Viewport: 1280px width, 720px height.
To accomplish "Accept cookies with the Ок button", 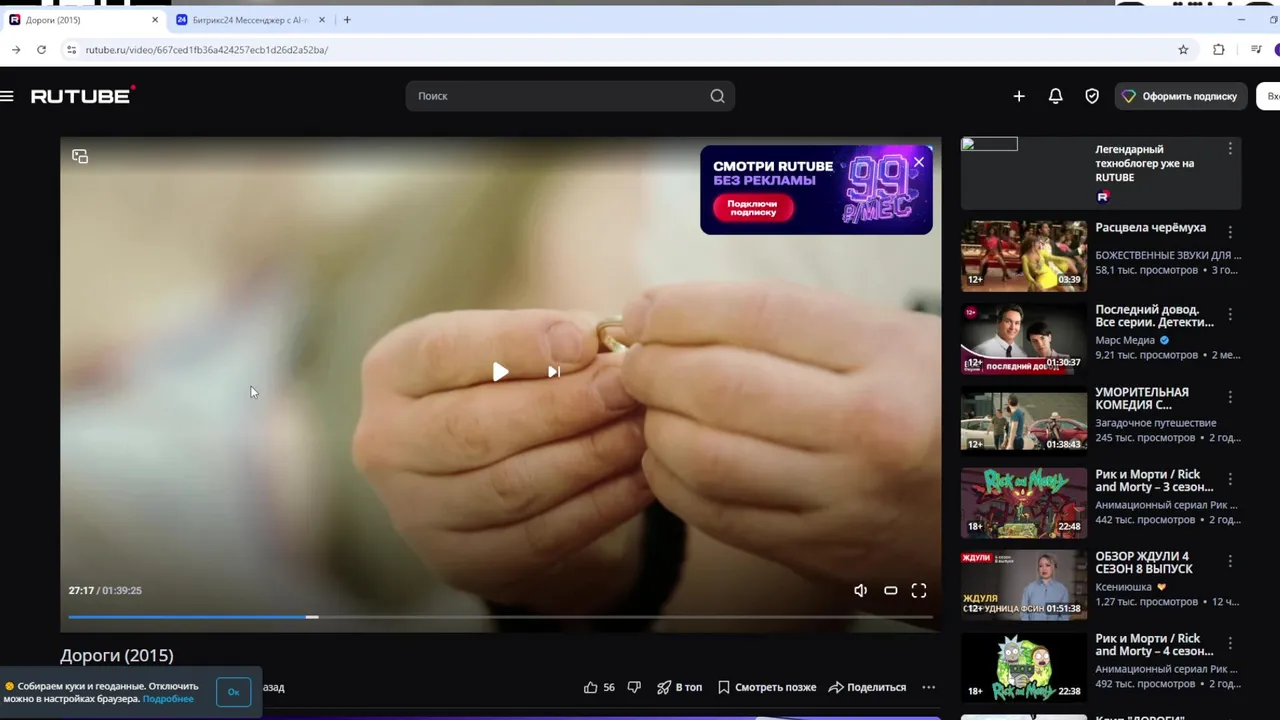I will (x=233, y=692).
